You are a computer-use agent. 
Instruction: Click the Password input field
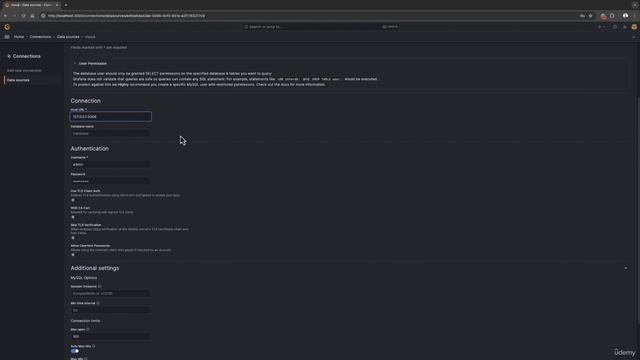(111, 181)
